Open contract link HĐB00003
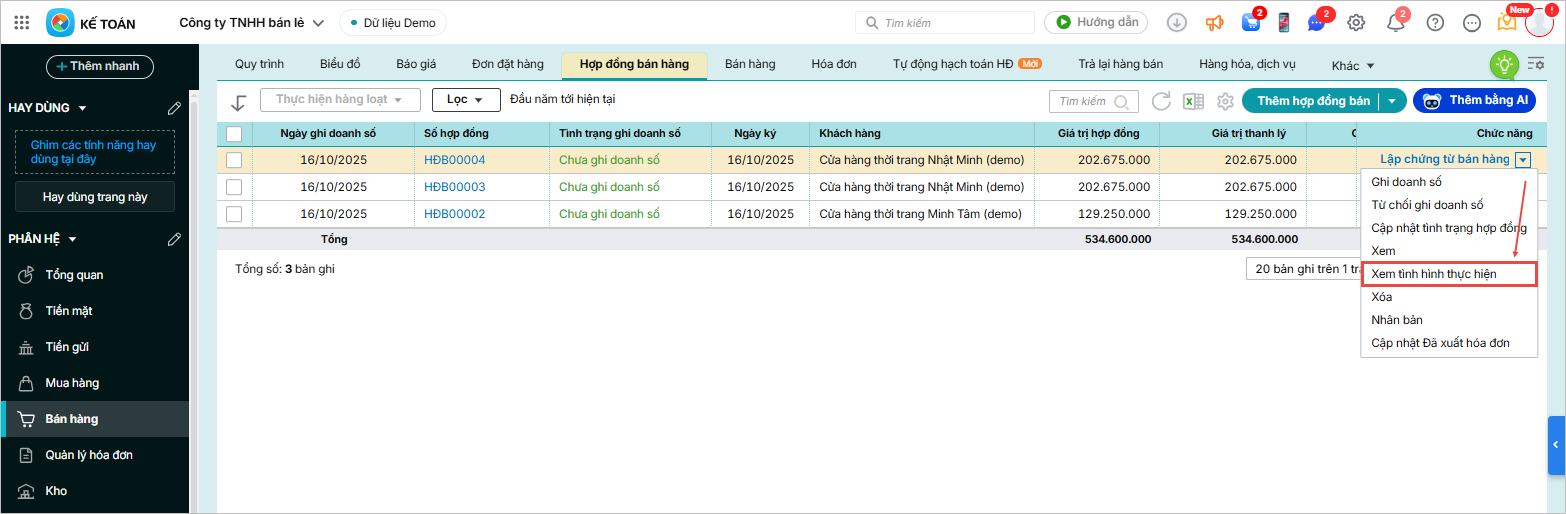 pos(454,187)
